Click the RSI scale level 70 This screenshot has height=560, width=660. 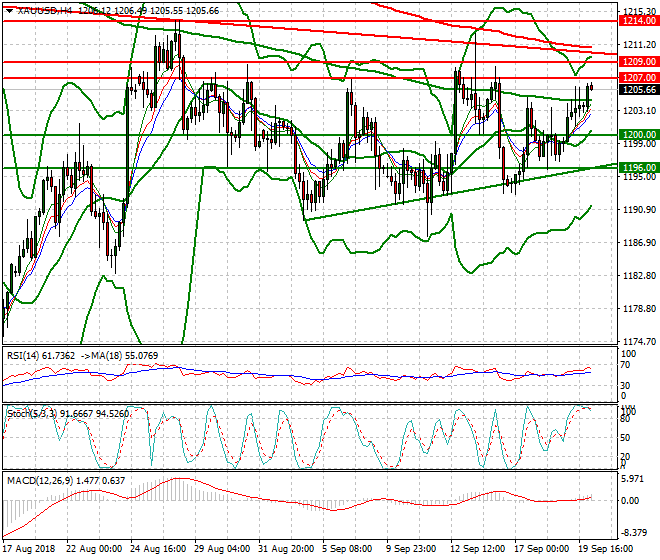point(625,365)
